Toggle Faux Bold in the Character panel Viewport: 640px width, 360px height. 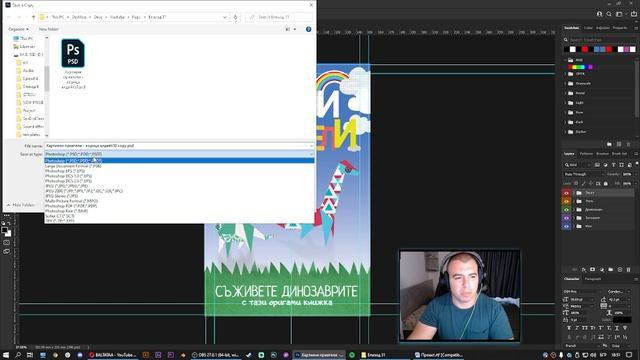(x=569, y=328)
